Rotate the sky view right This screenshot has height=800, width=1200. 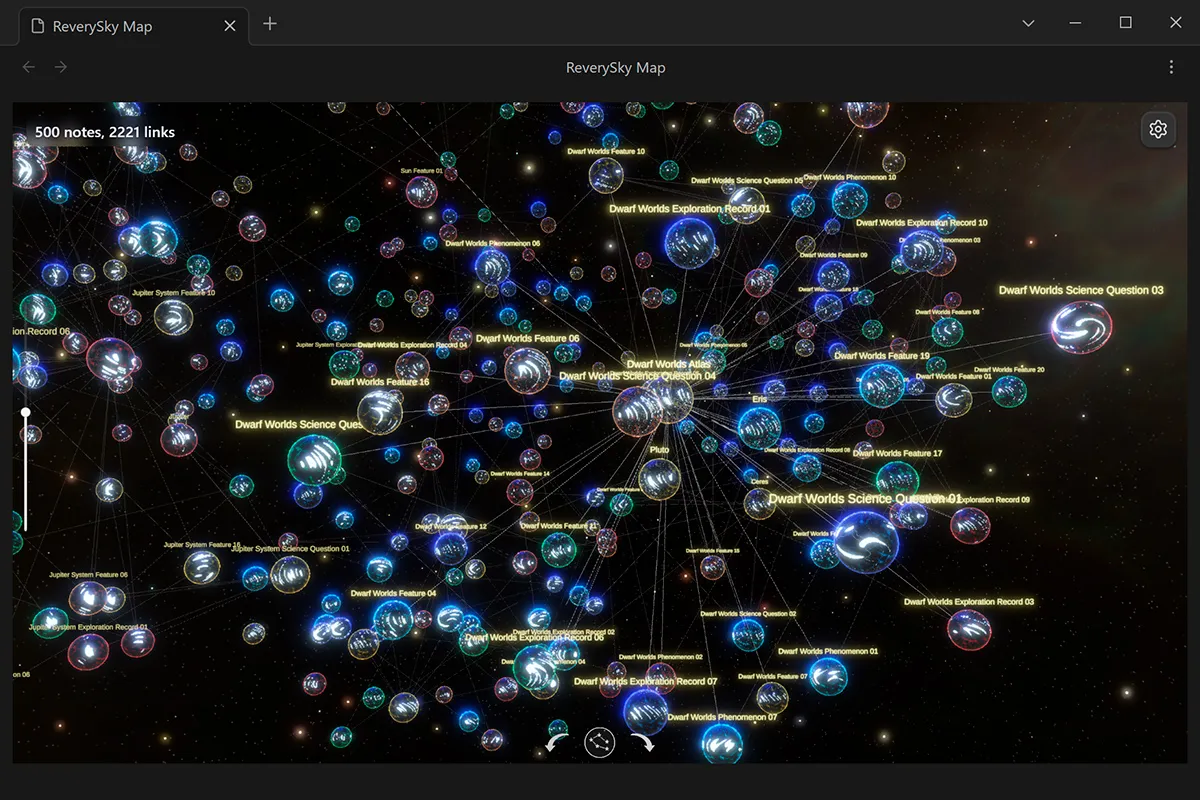642,743
